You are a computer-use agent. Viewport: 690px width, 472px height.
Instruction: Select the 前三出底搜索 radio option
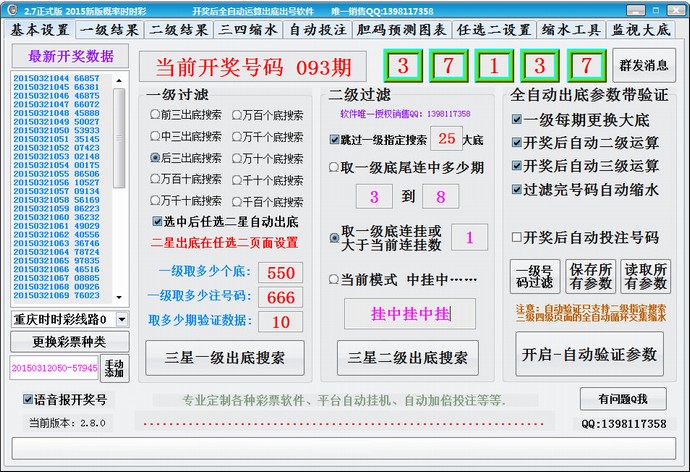click(x=155, y=116)
